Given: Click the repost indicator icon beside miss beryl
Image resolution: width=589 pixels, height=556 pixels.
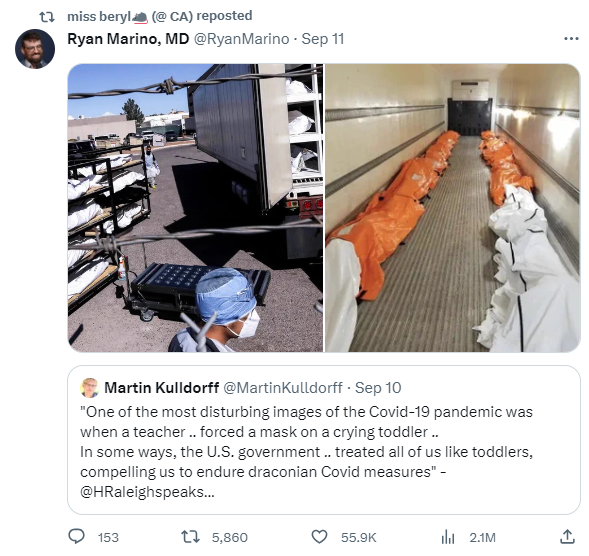Looking at the screenshot, I should click(47, 17).
